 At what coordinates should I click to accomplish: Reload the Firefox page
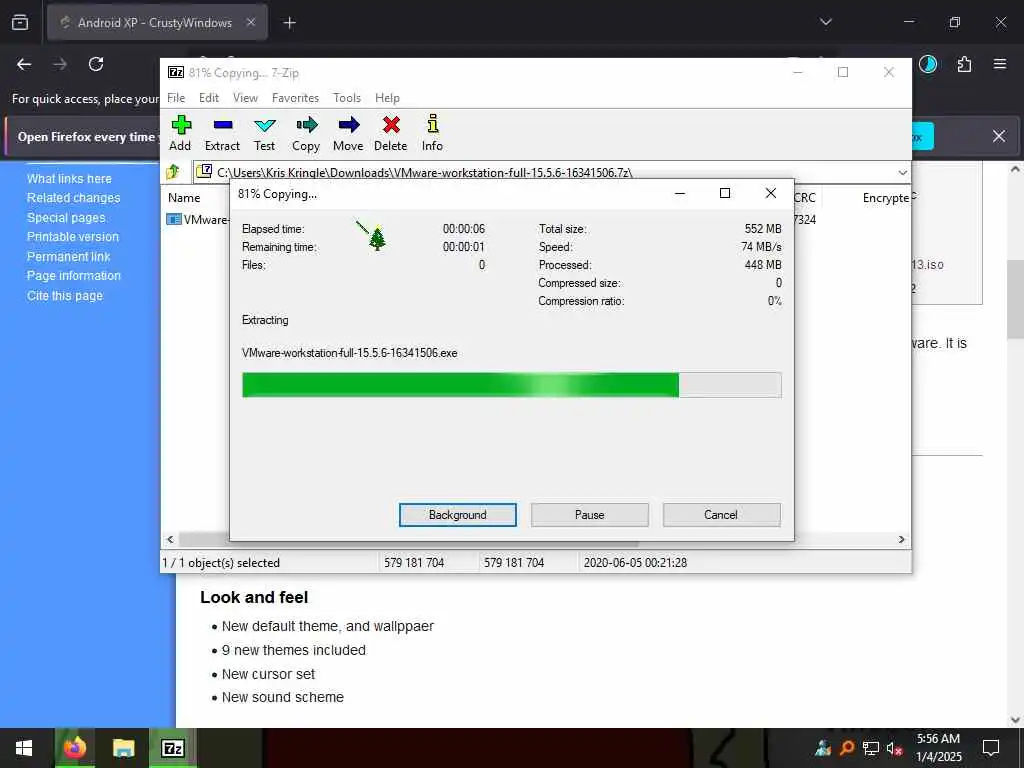click(96, 64)
